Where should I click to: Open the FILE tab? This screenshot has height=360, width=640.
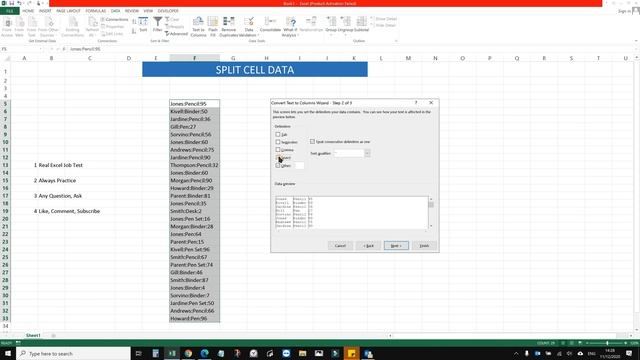click(x=10, y=11)
